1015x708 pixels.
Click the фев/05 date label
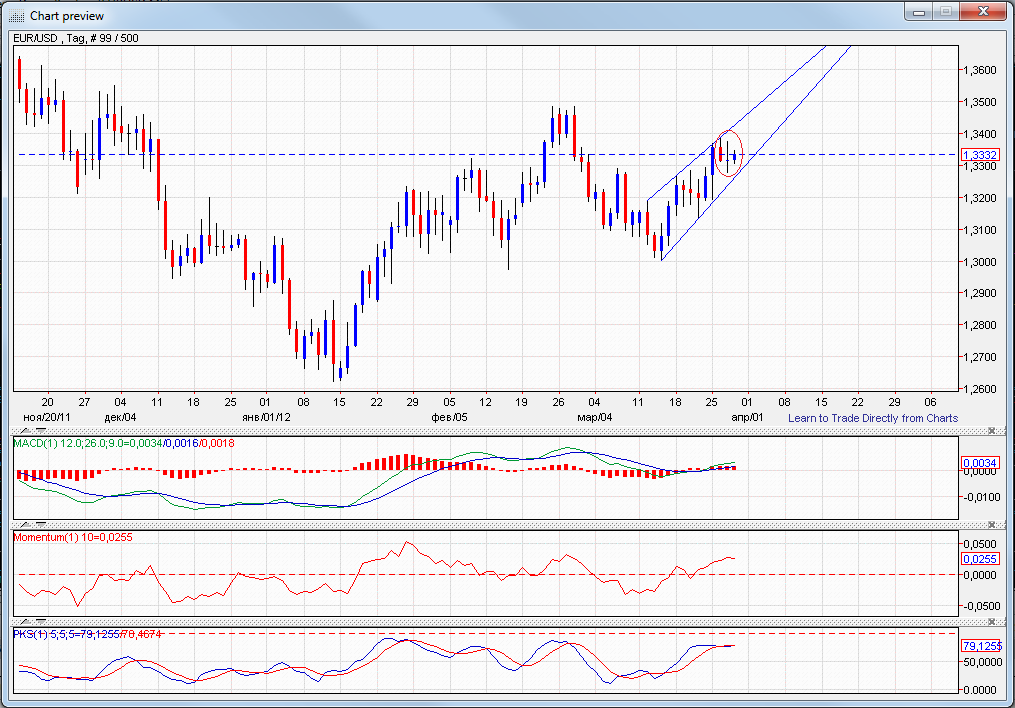[x=449, y=417]
